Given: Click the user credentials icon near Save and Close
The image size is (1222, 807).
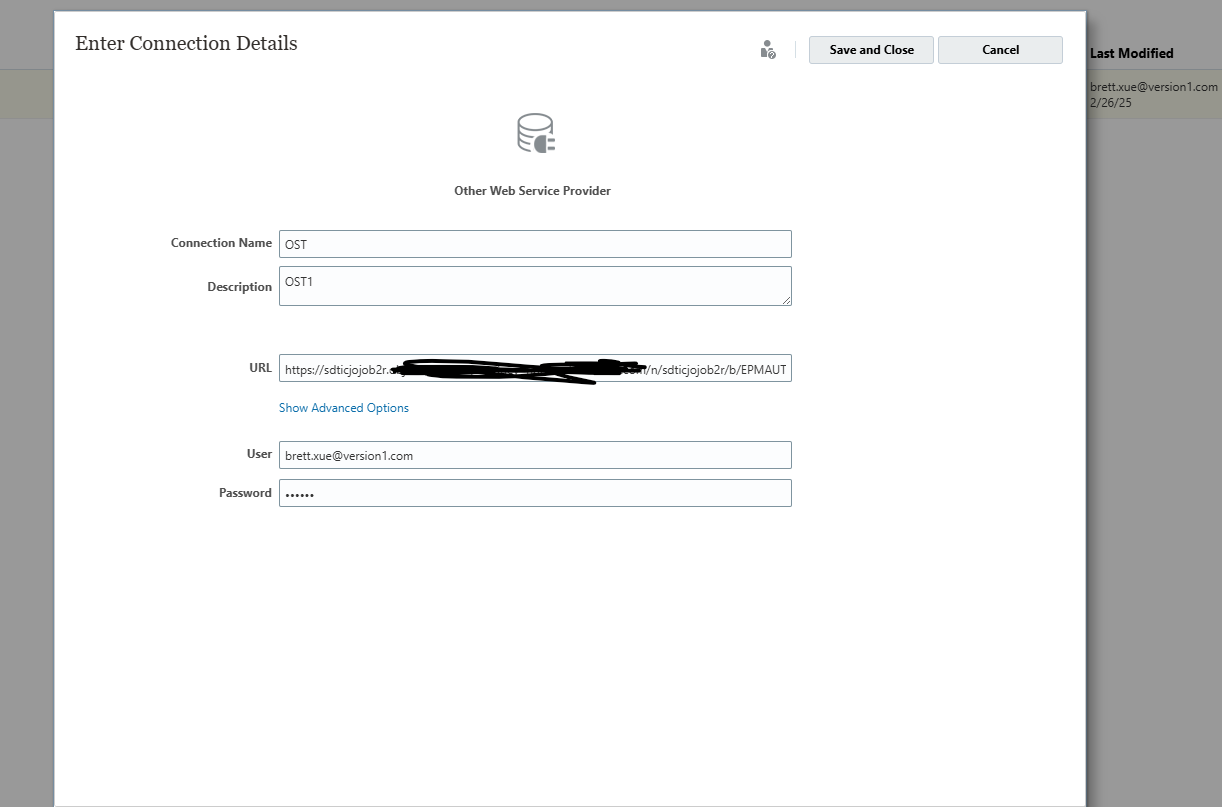Looking at the screenshot, I should coord(766,49).
